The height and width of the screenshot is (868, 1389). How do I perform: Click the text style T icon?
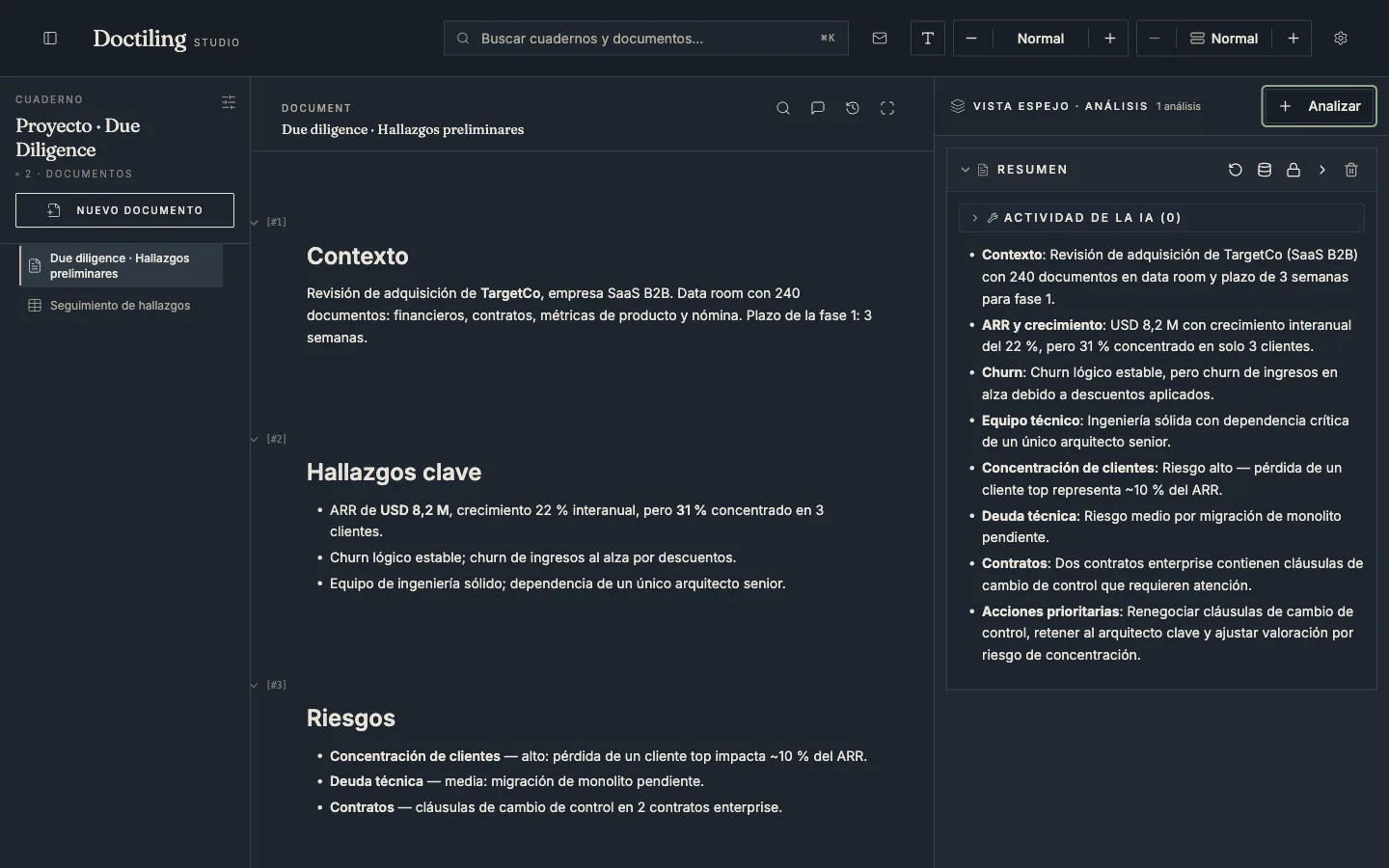tap(928, 39)
